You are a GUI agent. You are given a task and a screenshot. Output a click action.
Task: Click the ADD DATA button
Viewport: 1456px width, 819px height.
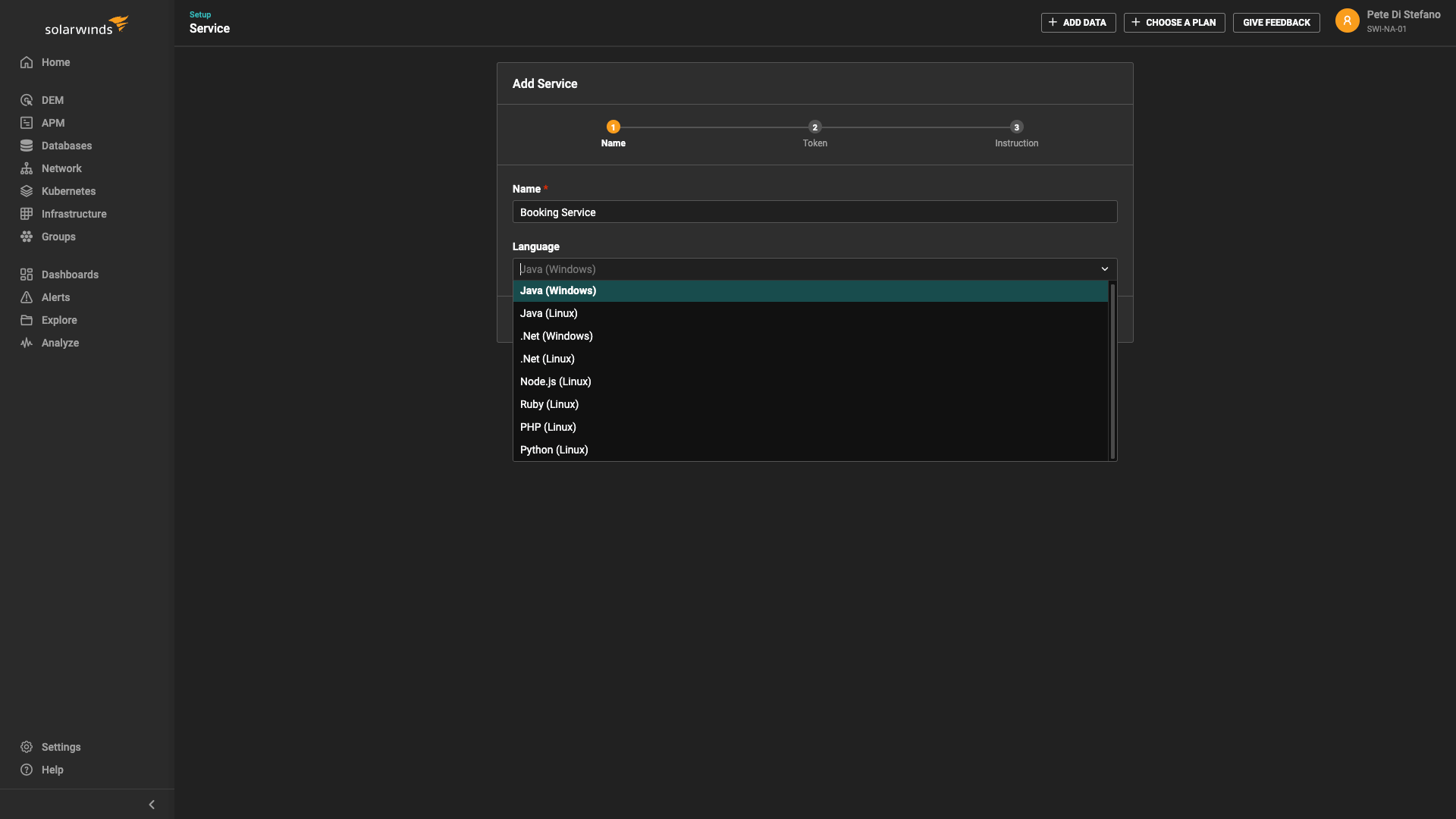[1078, 22]
